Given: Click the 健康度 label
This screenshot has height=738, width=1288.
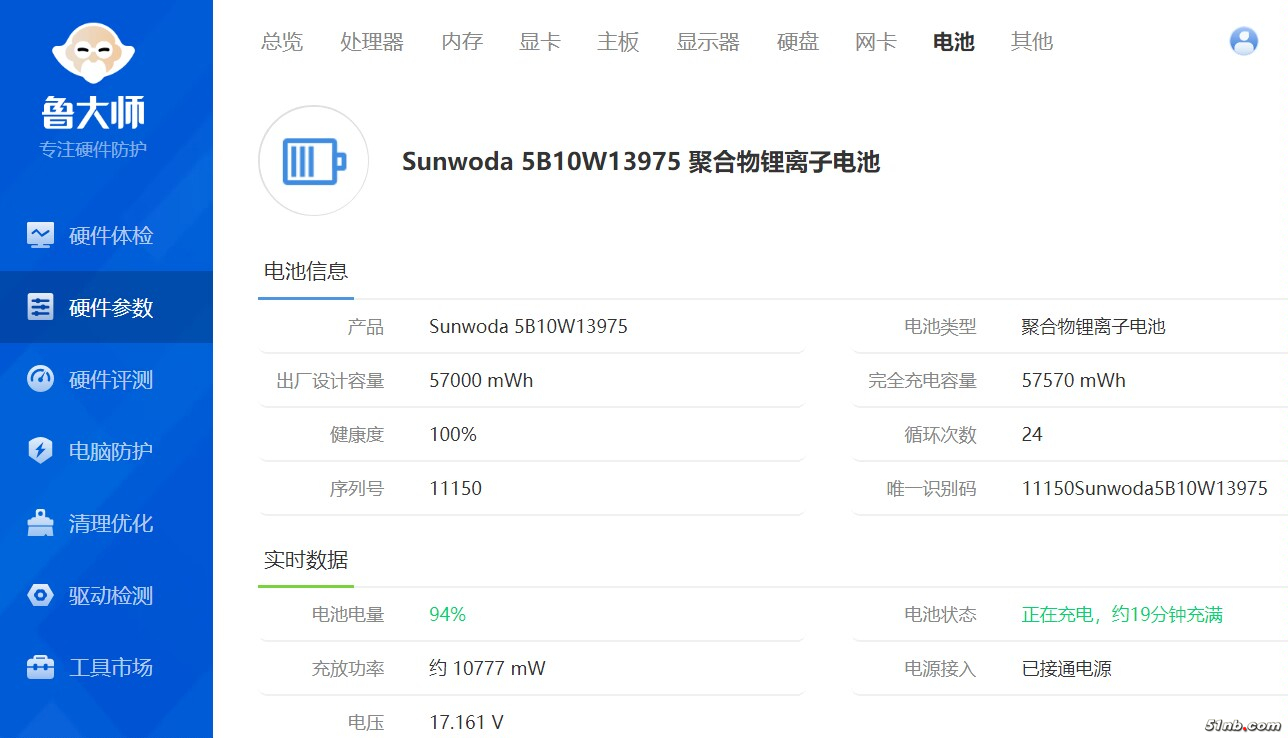Looking at the screenshot, I should 357,434.
